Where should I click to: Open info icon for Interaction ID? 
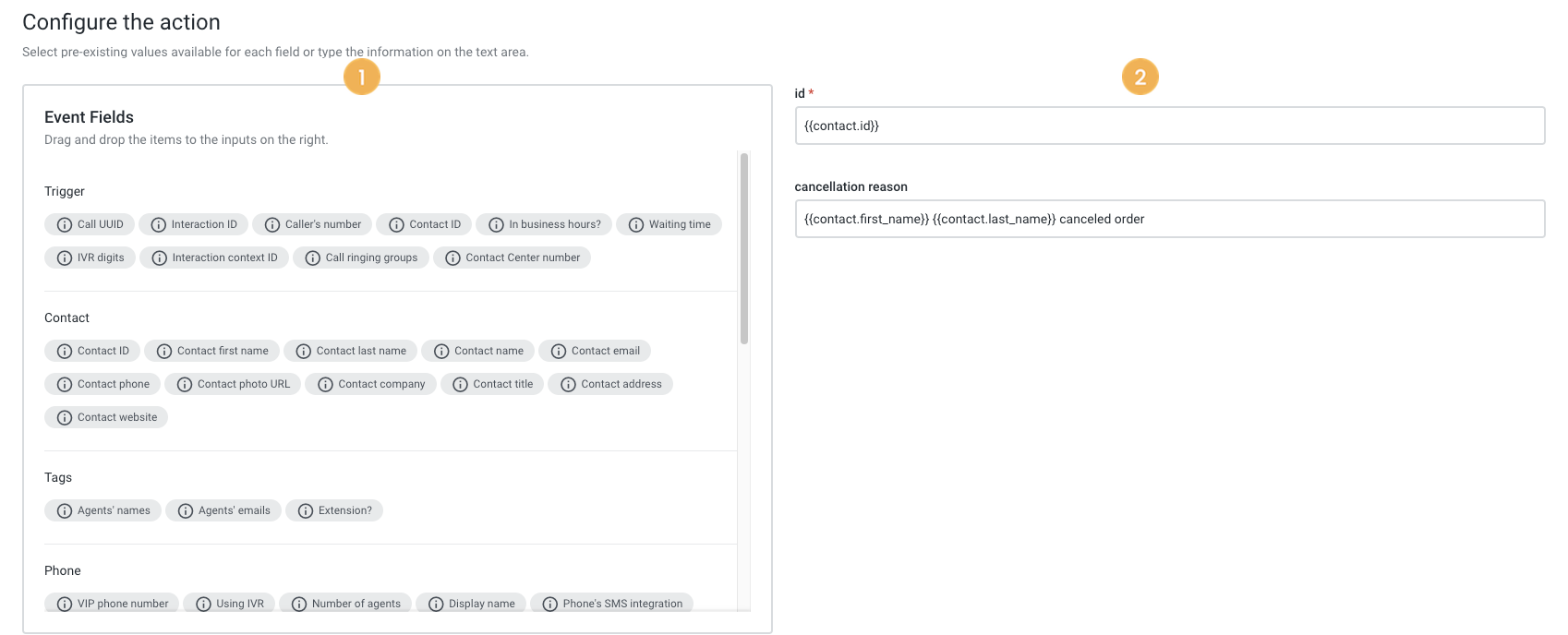pos(158,224)
